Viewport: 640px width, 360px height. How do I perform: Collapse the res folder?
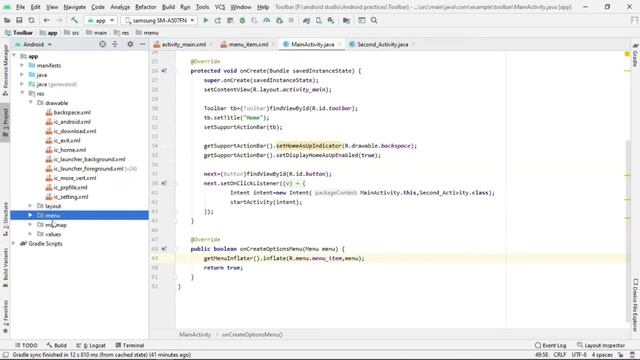click(x=22, y=93)
